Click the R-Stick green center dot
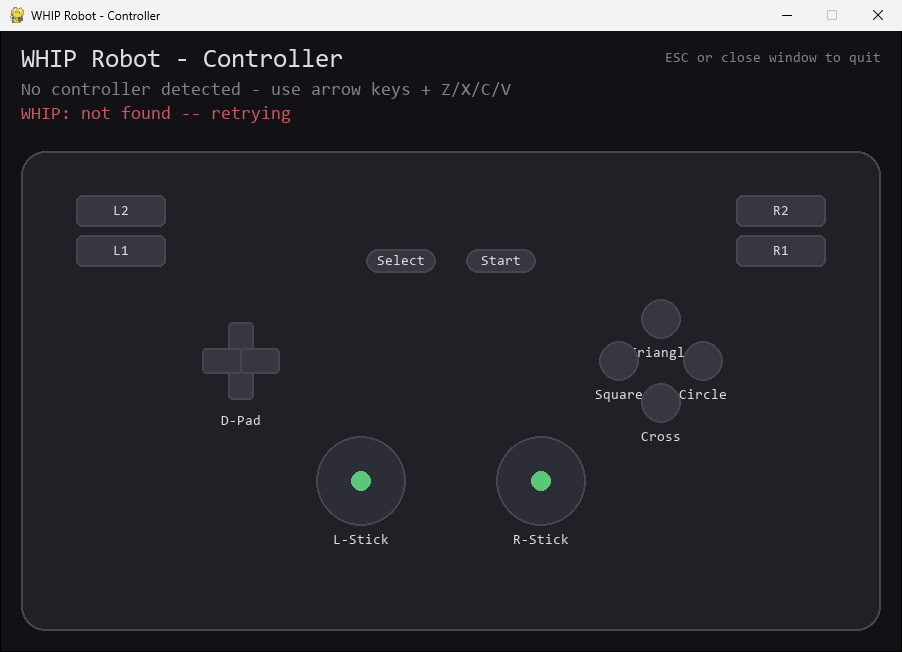 pos(541,481)
